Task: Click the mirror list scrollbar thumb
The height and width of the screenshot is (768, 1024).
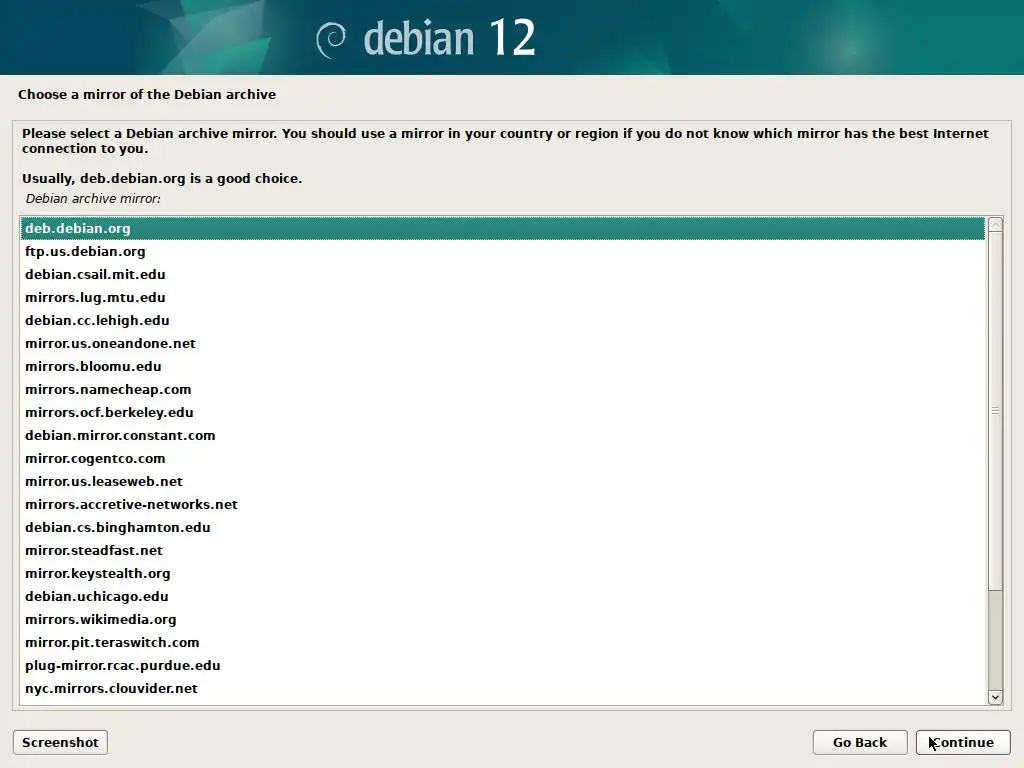Action: coord(995,411)
